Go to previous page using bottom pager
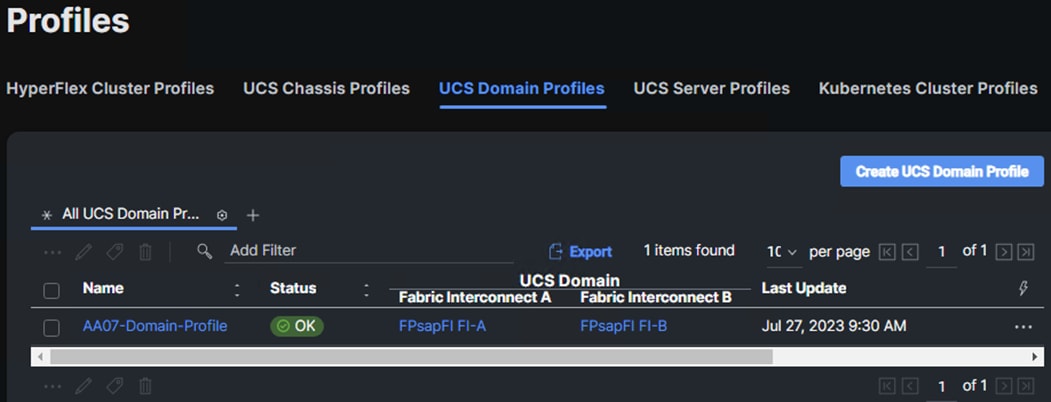The image size is (1051, 402). click(910, 386)
